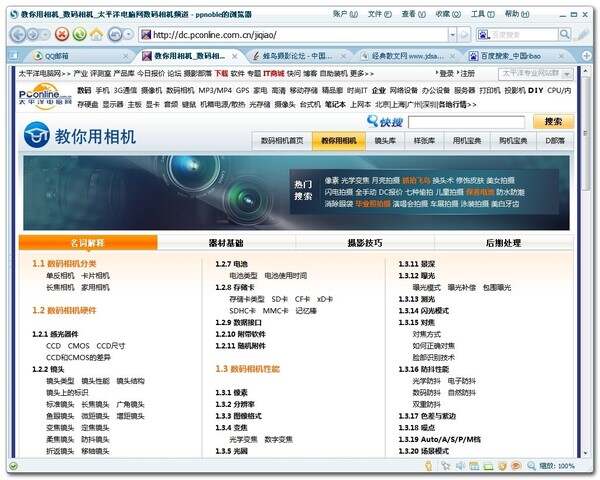Open the 太平洋专业网站群 dropdown

click(x=535, y=74)
